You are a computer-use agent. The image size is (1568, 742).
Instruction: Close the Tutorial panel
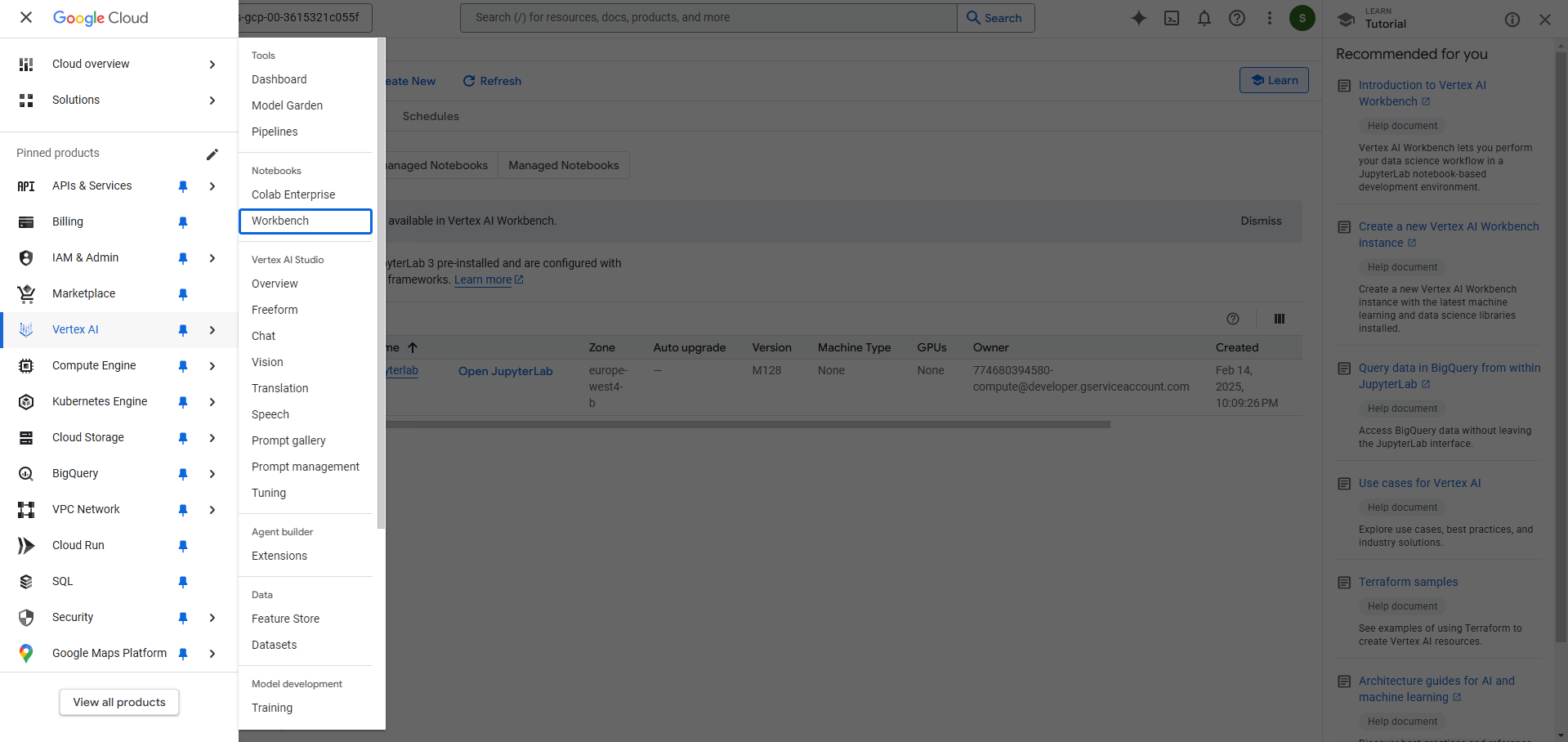(1544, 20)
